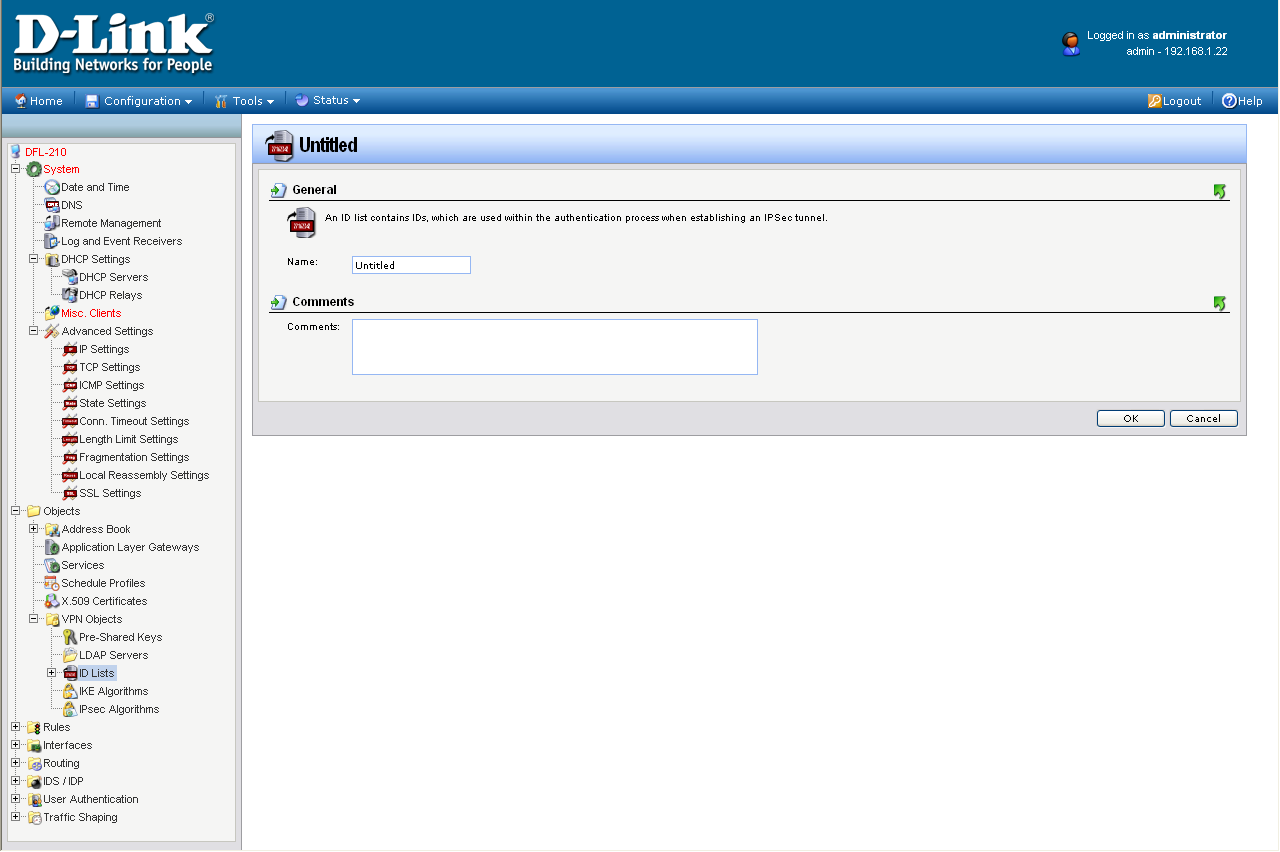Click the Pre-Shared Keys key icon

[70, 637]
